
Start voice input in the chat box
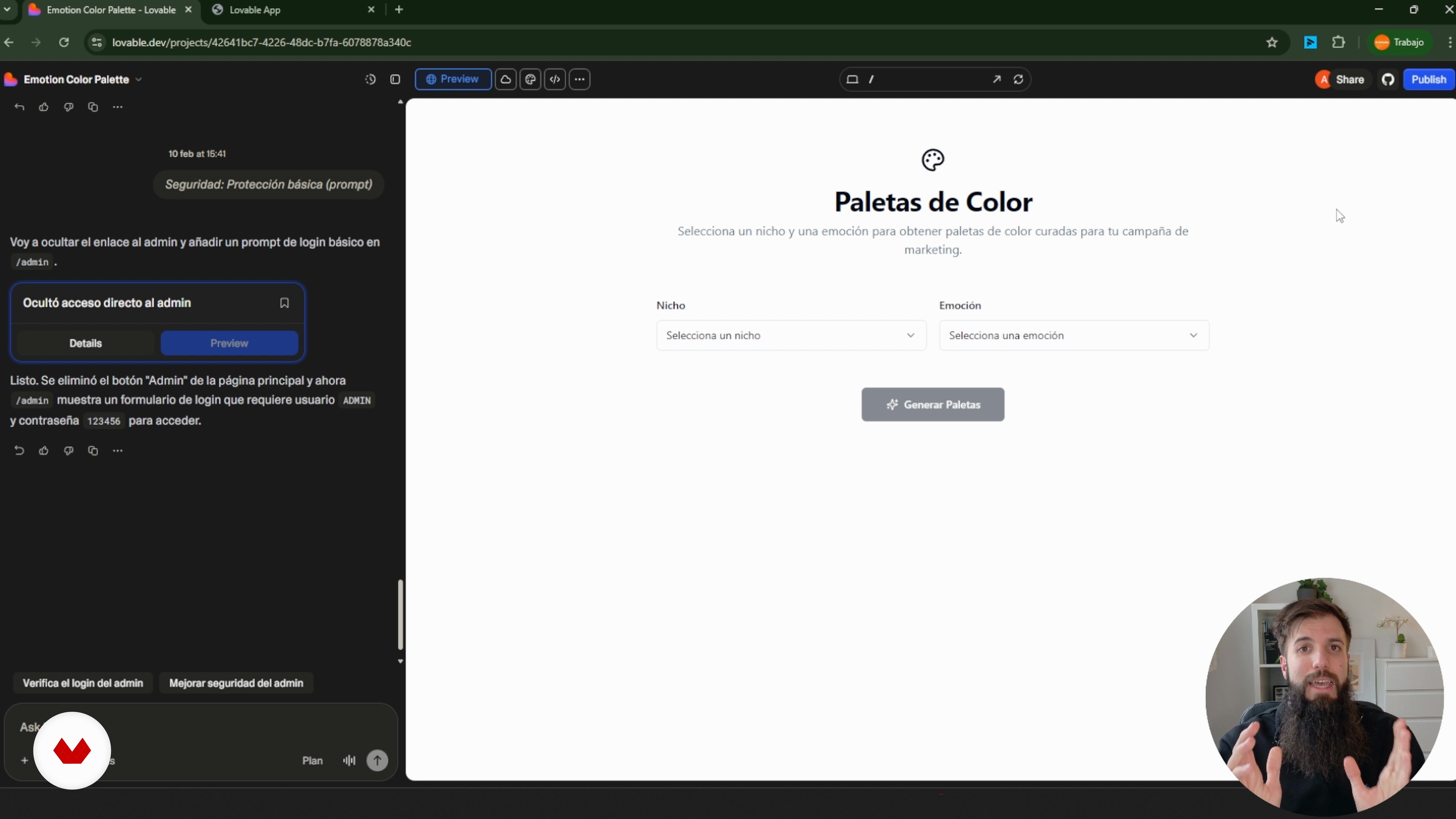349,761
